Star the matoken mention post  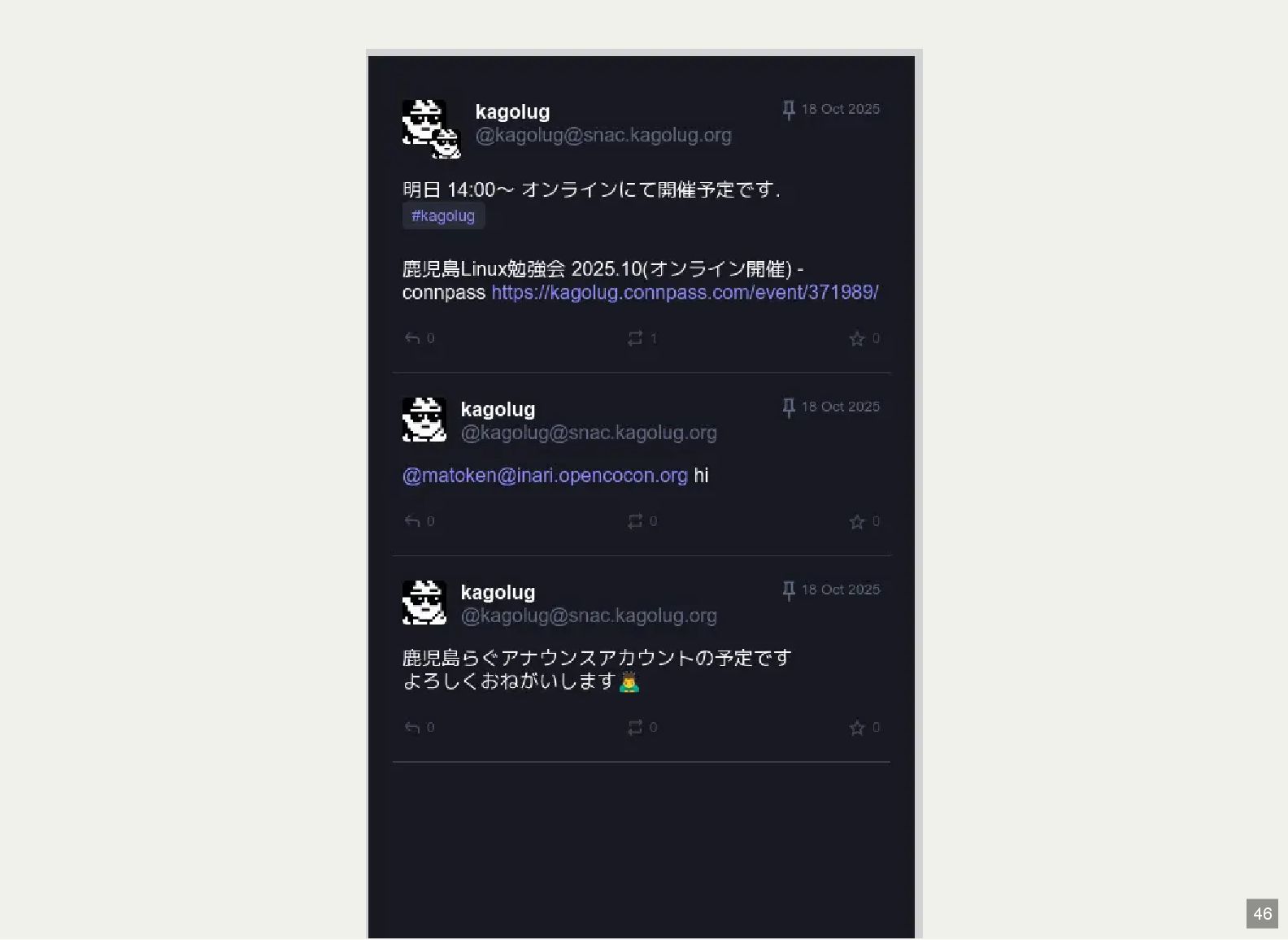[857, 521]
